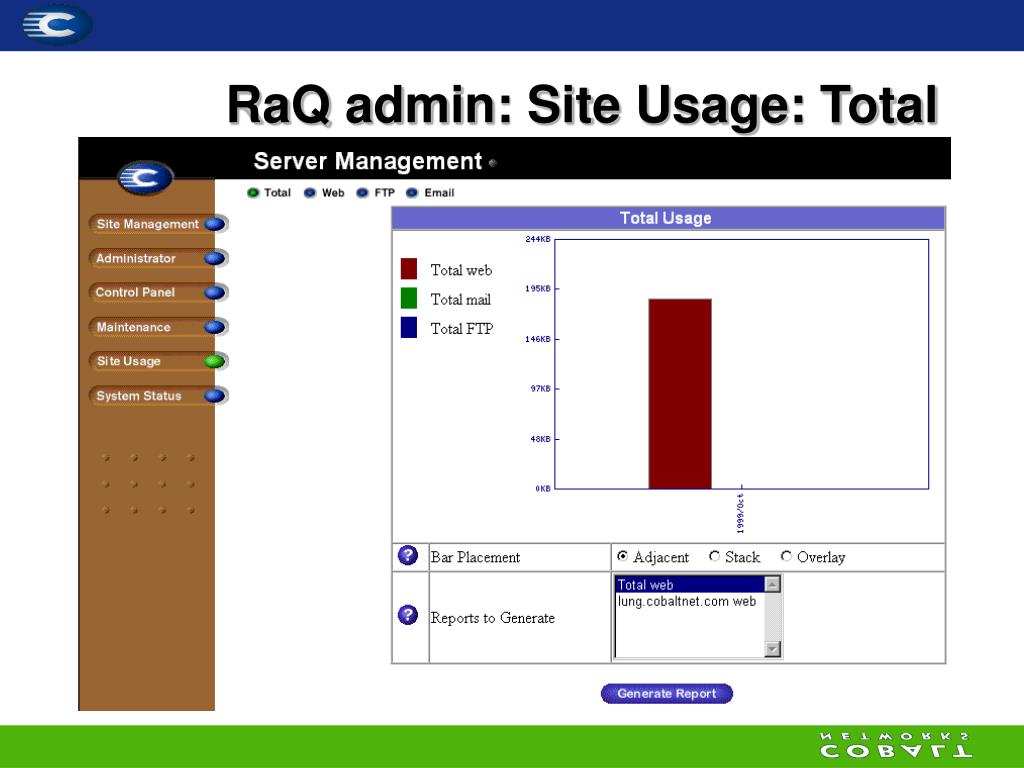Click the Total FTP blue legend swatch
The height and width of the screenshot is (768, 1024).
(409, 327)
